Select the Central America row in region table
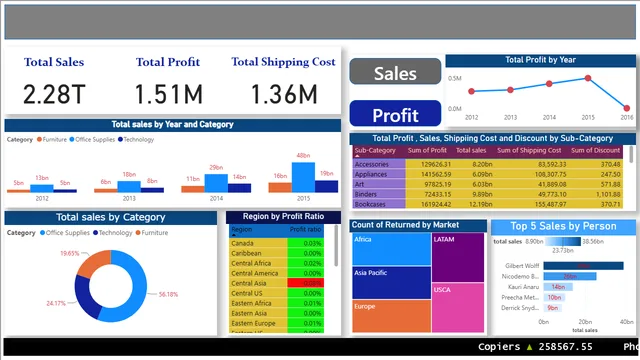The width and height of the screenshot is (640, 360). click(277, 273)
